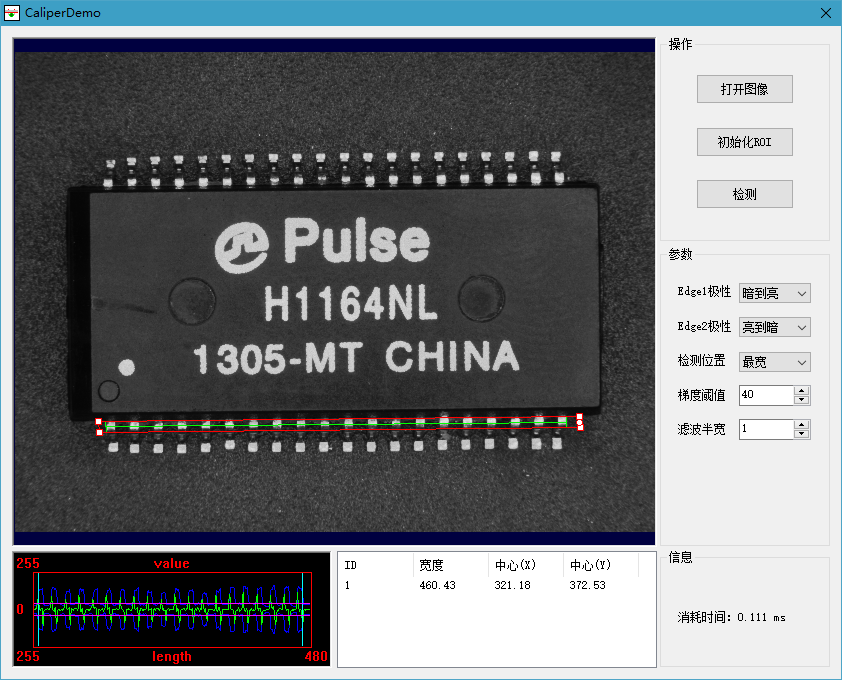Viewport: 842px width, 680px height.
Task: Increase the 梯度阈值 value with up arrow
Action: [801, 390]
